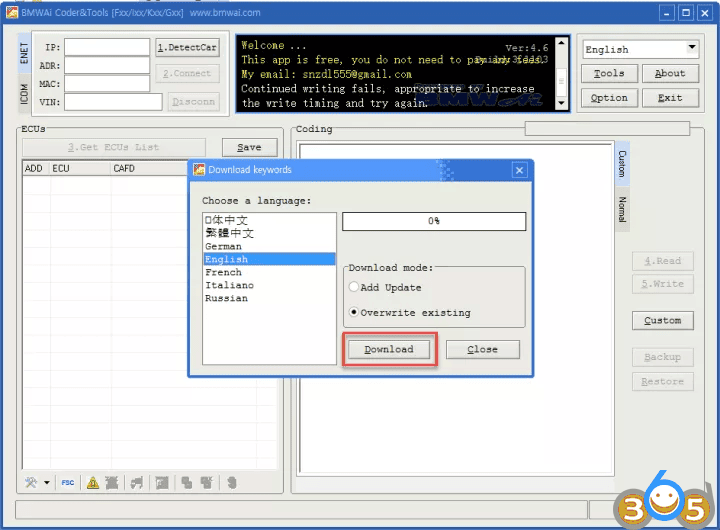
Task: Click the 1.DetectCar button
Action: click(x=187, y=47)
